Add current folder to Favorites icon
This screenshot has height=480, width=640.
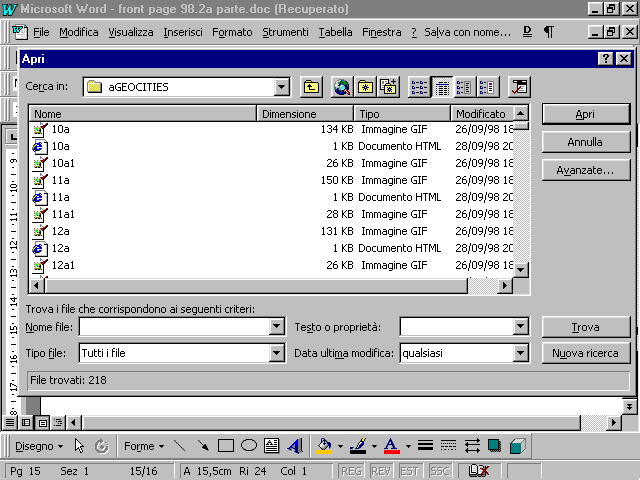tap(388, 87)
